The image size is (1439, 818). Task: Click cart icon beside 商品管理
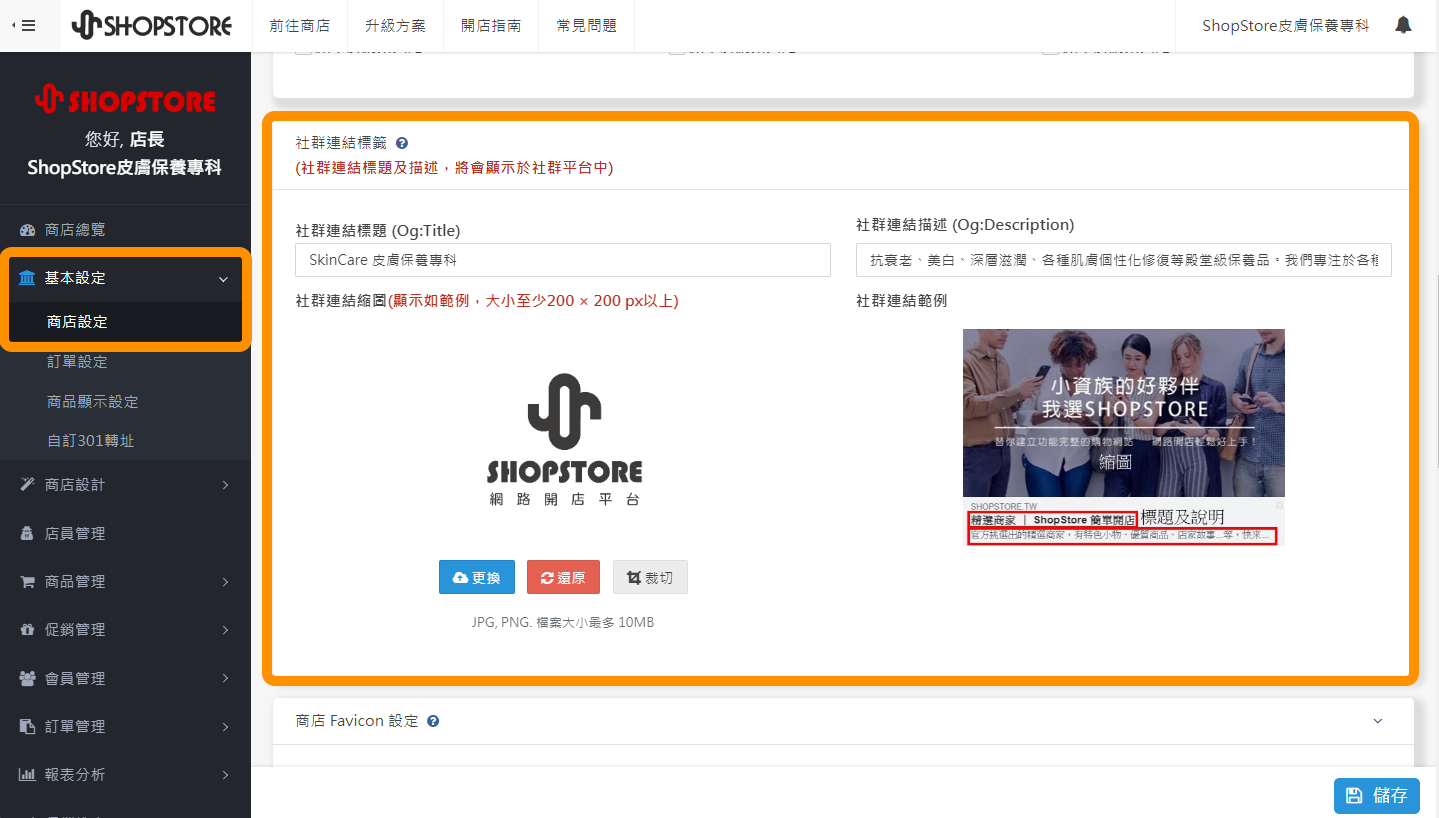(x=27, y=582)
